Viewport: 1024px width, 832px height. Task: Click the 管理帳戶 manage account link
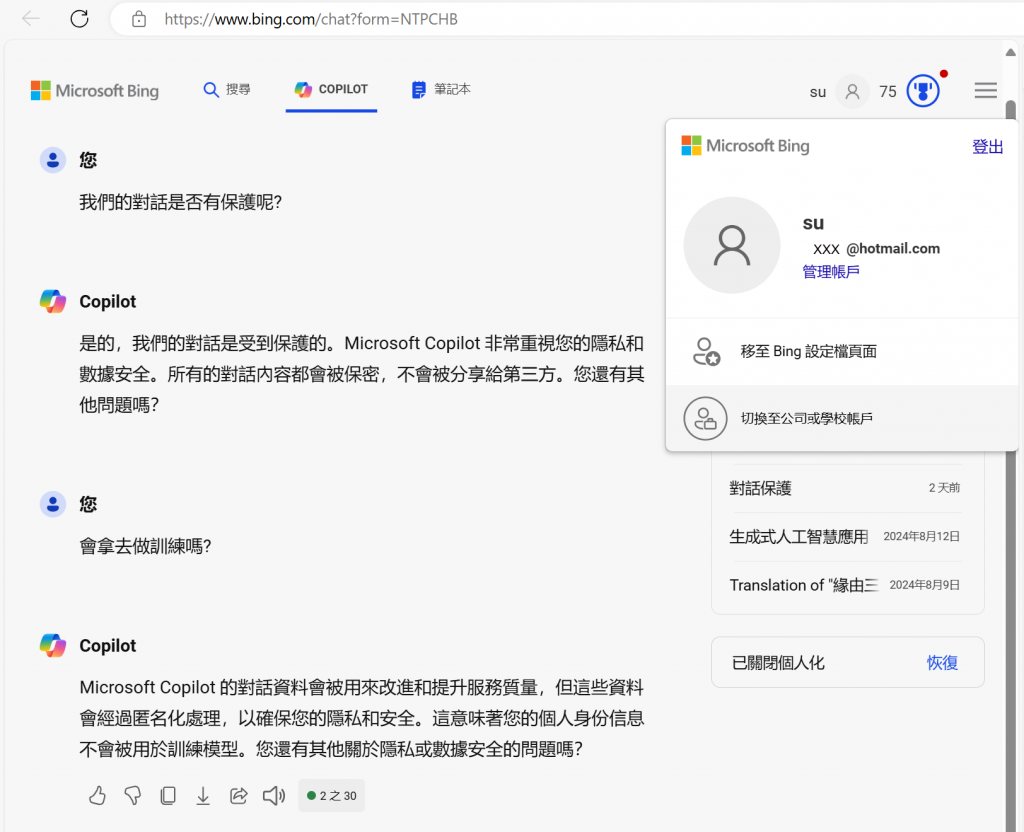click(831, 272)
